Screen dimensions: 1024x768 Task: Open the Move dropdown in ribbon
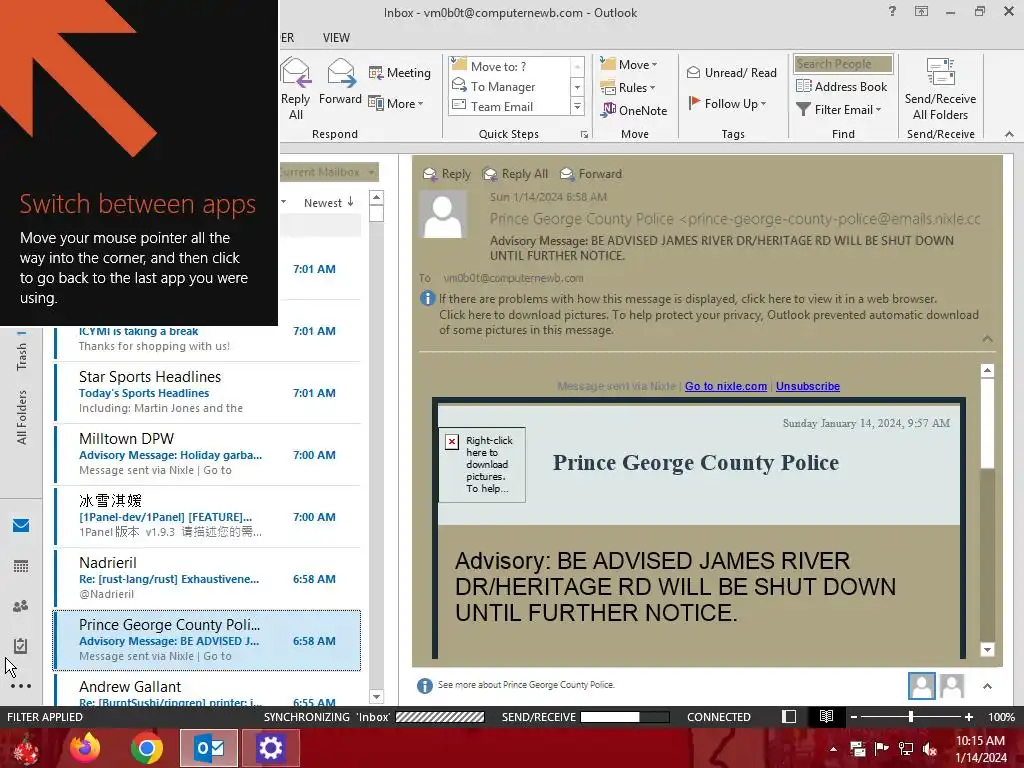click(x=629, y=64)
